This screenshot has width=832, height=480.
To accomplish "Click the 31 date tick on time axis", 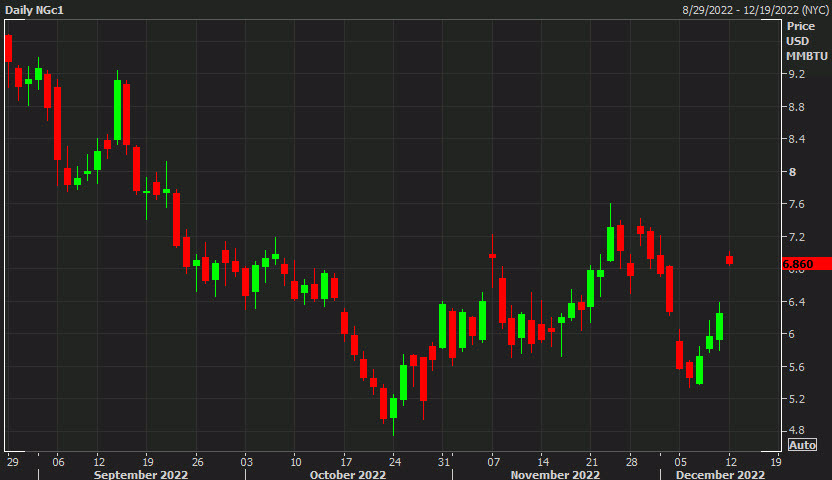I will 444,462.
